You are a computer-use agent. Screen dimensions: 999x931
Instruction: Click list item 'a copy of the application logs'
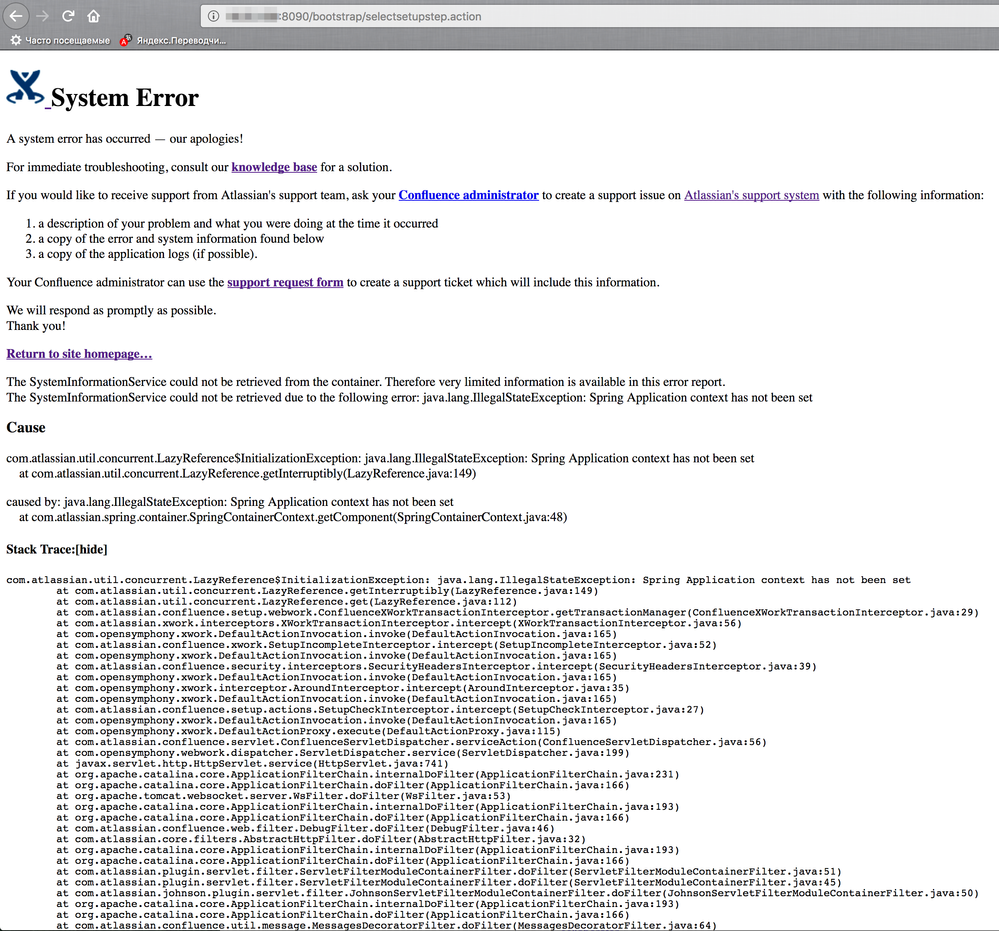coord(148,254)
